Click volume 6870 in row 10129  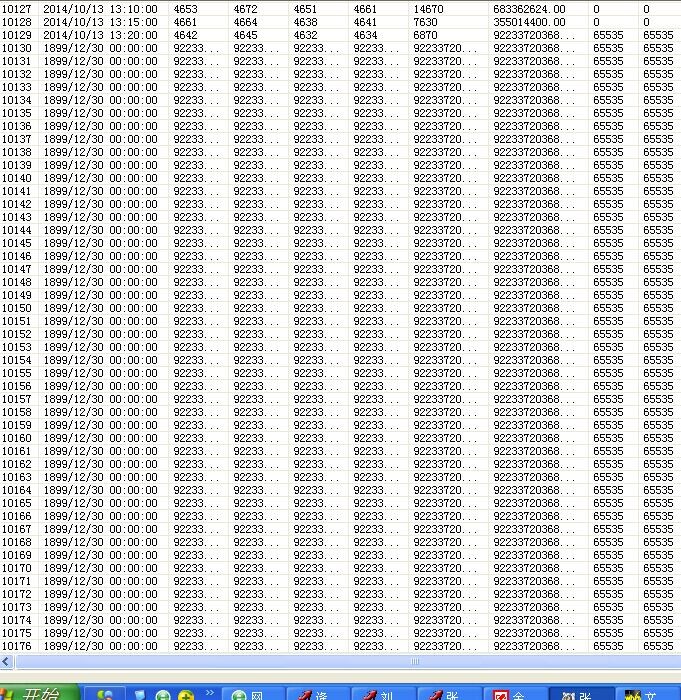(x=425, y=35)
